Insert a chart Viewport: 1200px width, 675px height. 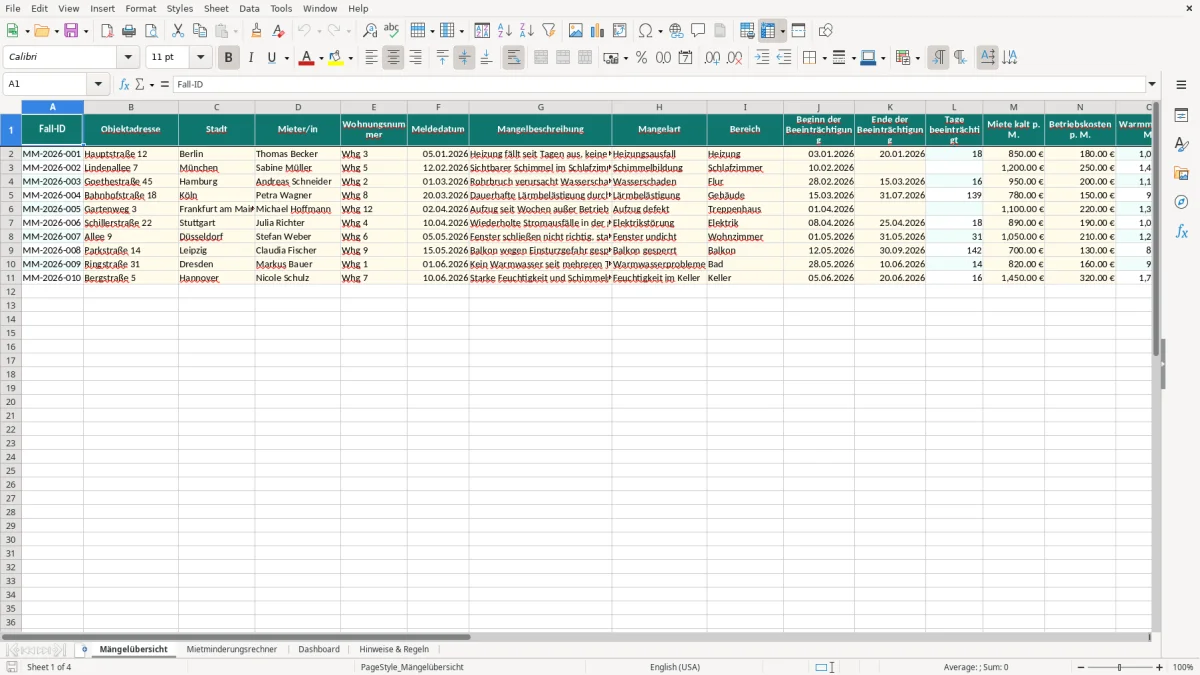[598, 31]
